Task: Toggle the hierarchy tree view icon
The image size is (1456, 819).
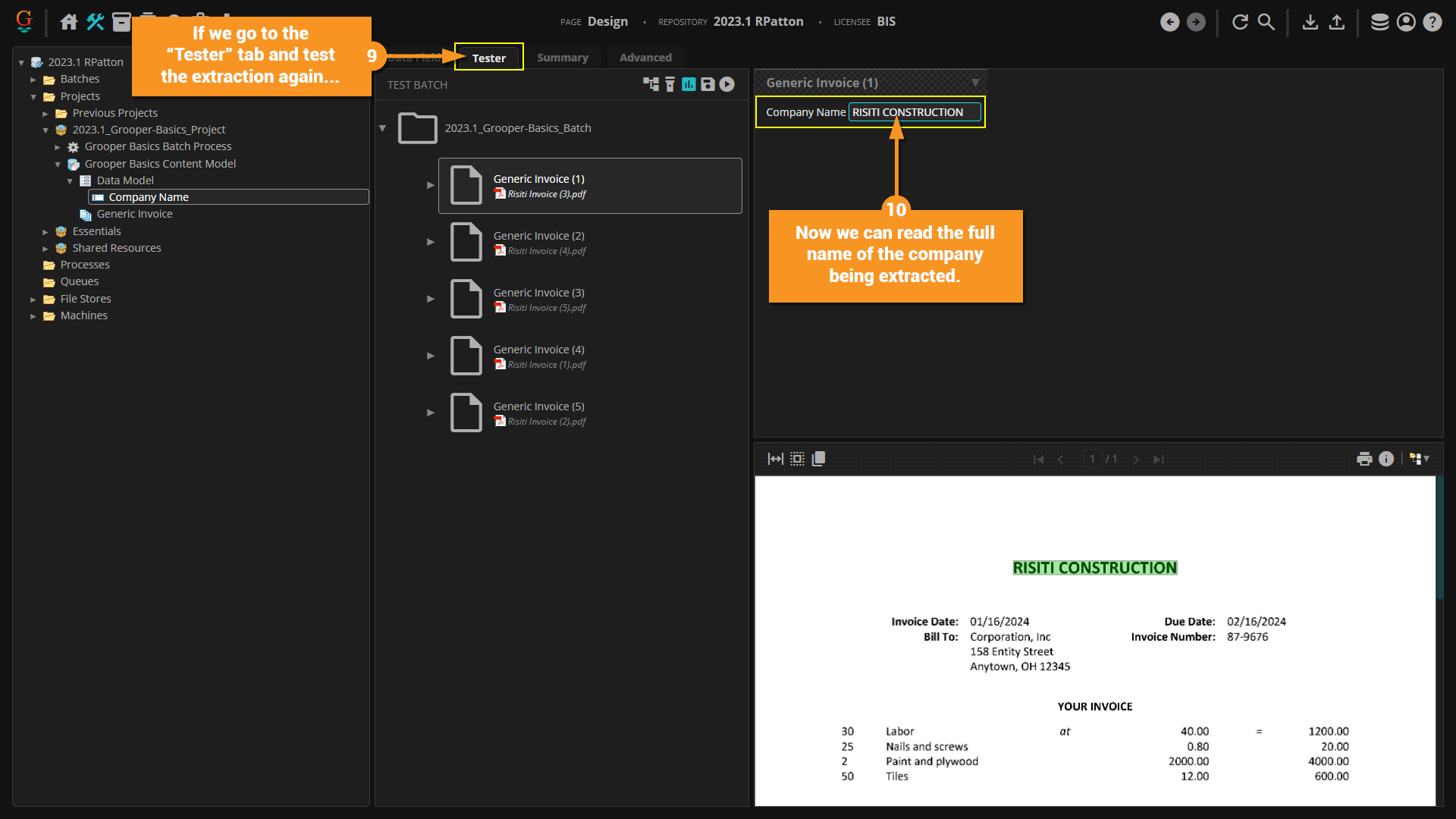Action: pyautogui.click(x=651, y=84)
